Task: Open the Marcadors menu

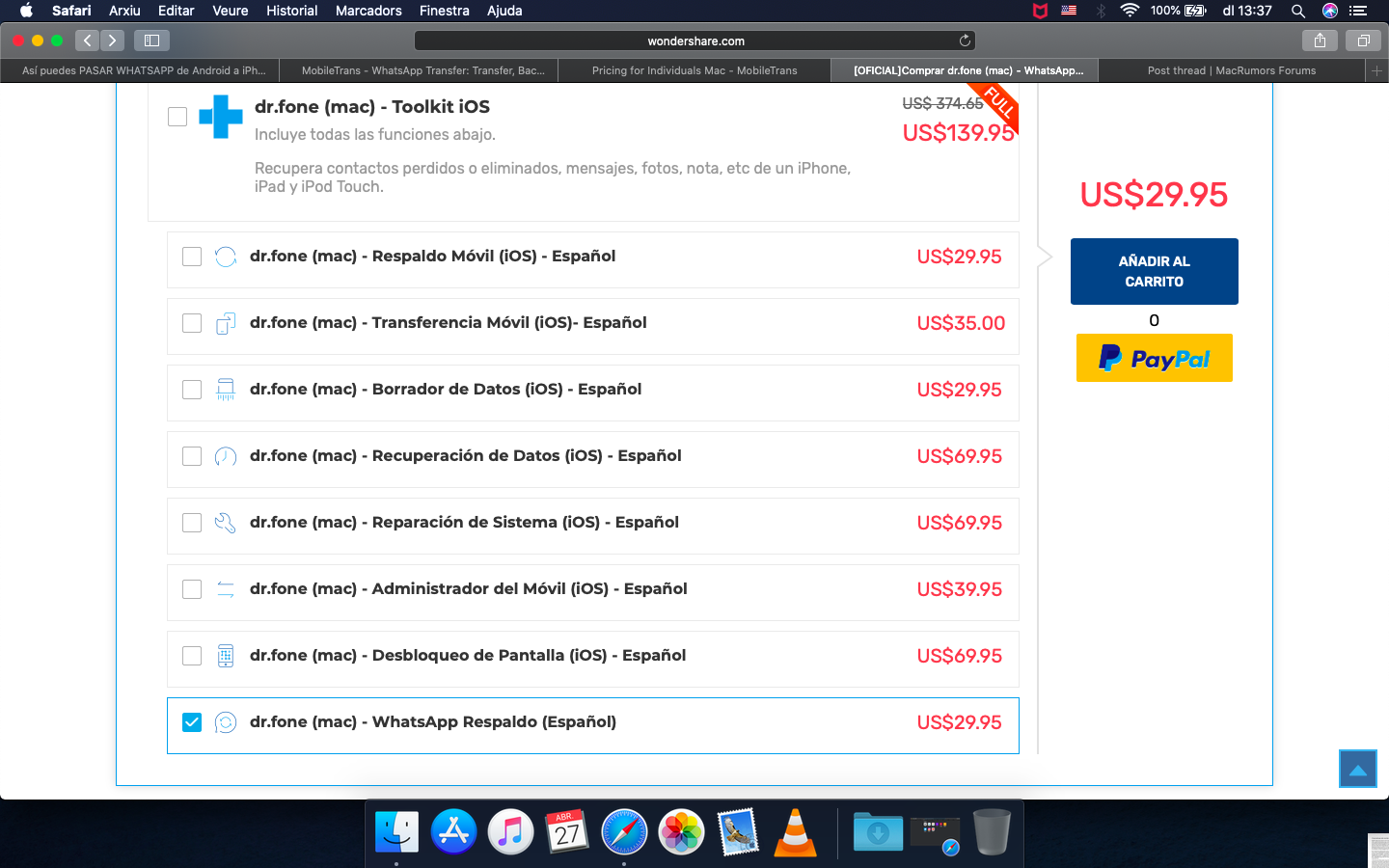Action: (x=368, y=11)
